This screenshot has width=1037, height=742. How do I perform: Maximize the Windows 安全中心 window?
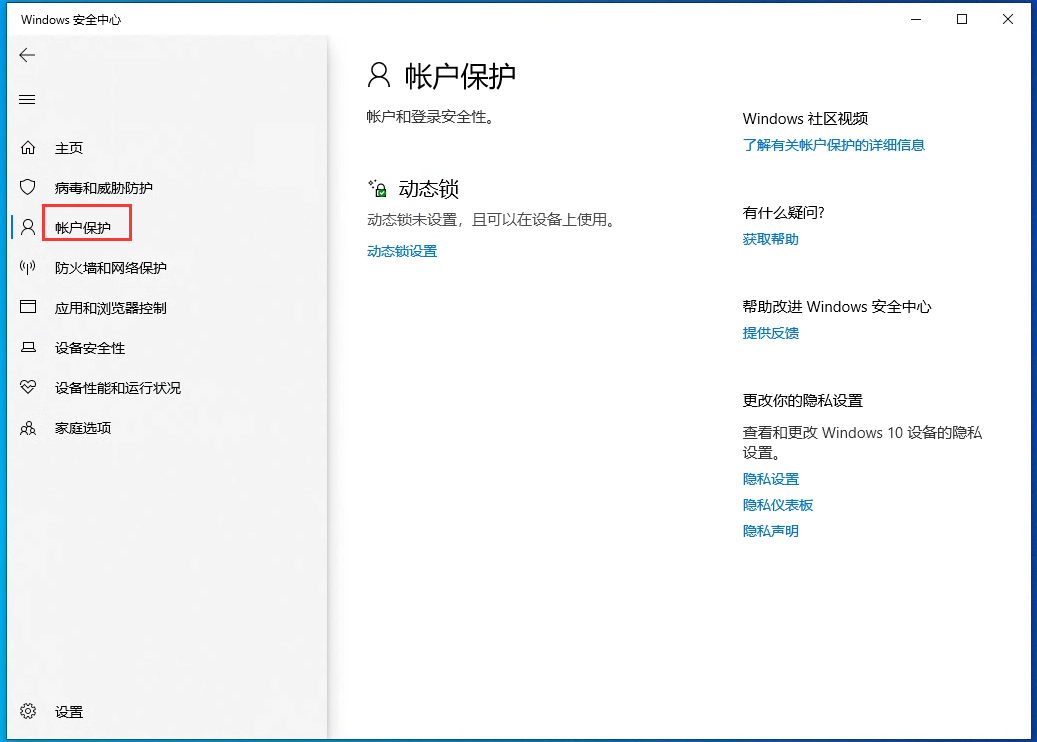pyautogui.click(x=962, y=19)
